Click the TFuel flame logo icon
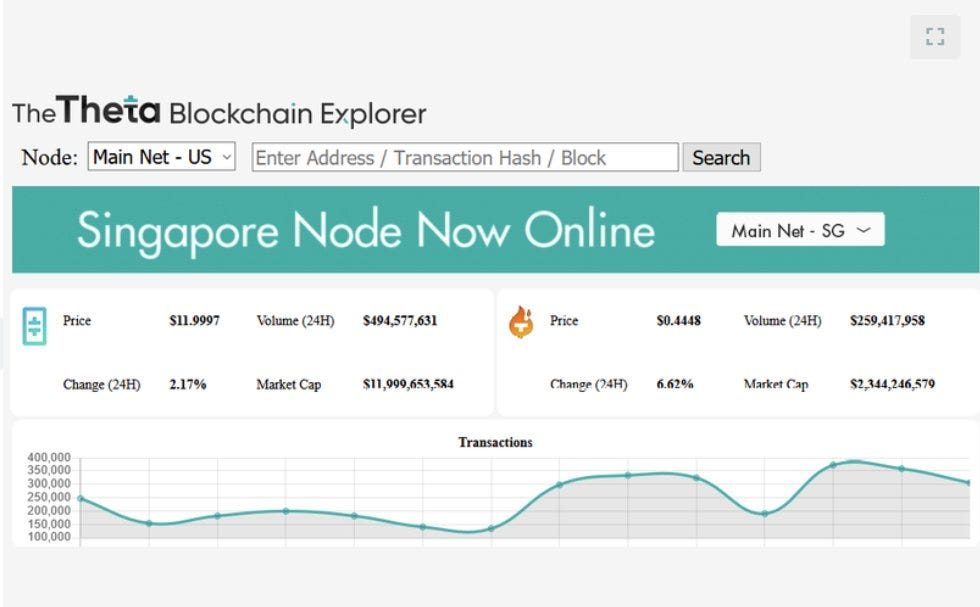This screenshot has height=607, width=980. [521, 322]
